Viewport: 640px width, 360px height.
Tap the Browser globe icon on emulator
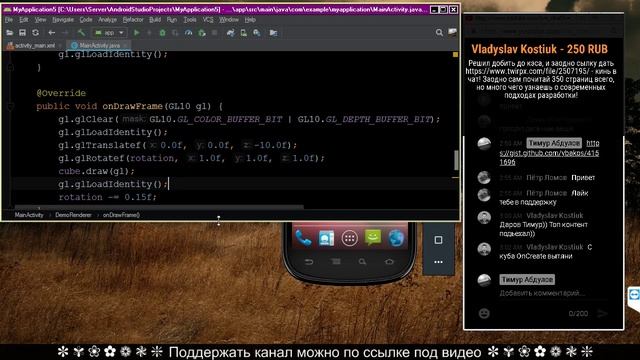pos(396,238)
